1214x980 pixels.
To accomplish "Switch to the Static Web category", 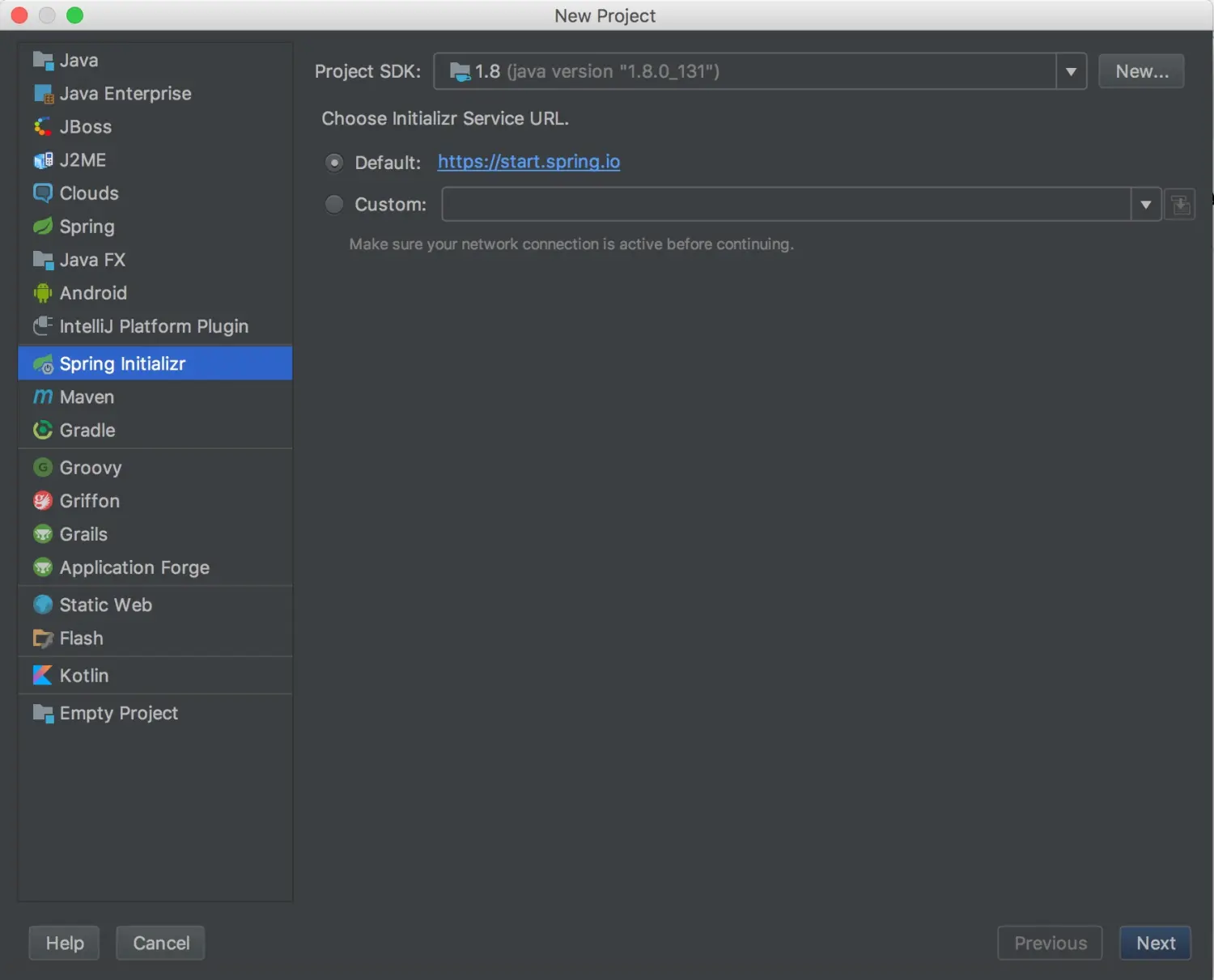I will (x=104, y=605).
